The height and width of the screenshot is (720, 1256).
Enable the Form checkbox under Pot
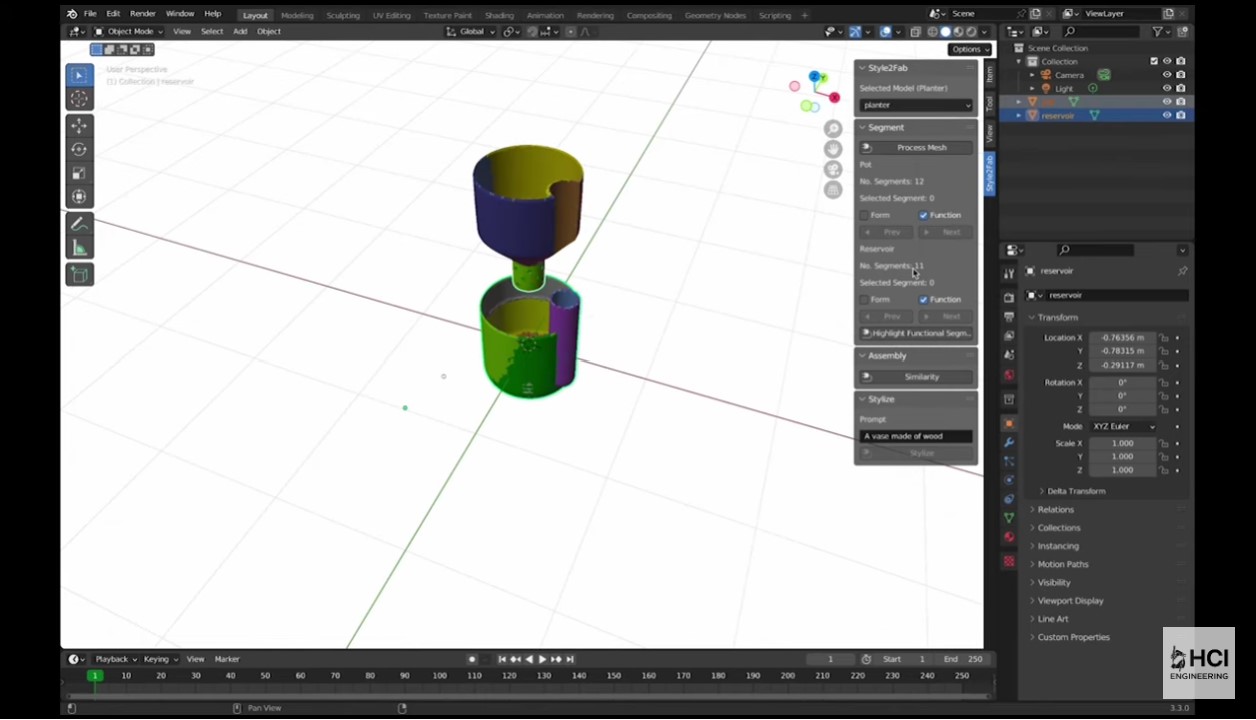(x=865, y=215)
